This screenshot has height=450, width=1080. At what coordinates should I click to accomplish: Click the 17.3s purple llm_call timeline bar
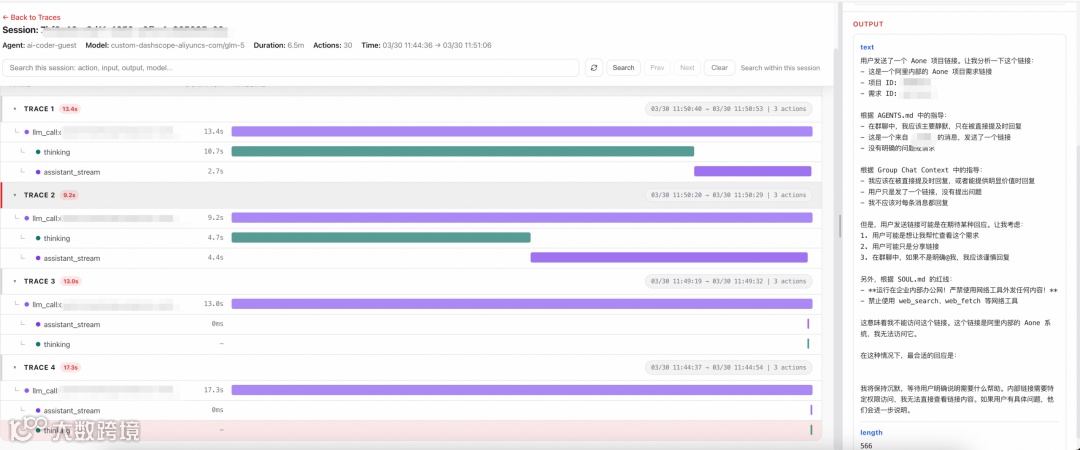[522, 390]
